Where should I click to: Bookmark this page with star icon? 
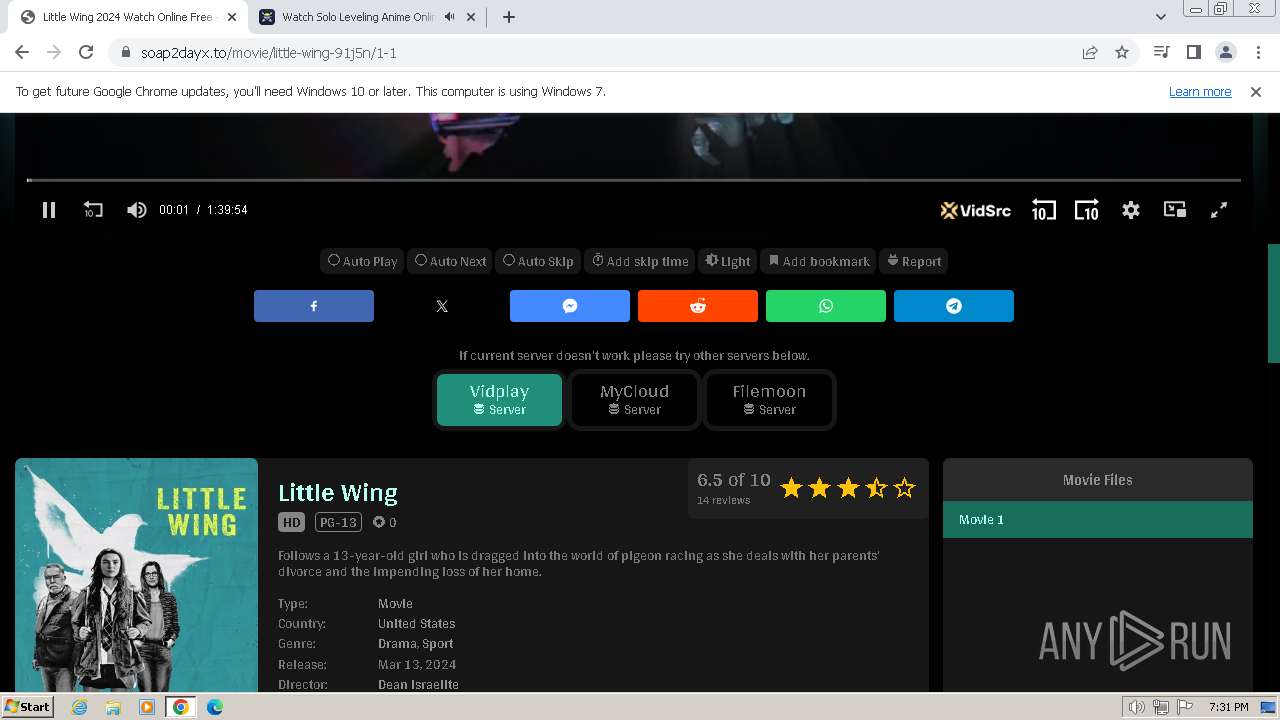pyautogui.click(x=1122, y=53)
